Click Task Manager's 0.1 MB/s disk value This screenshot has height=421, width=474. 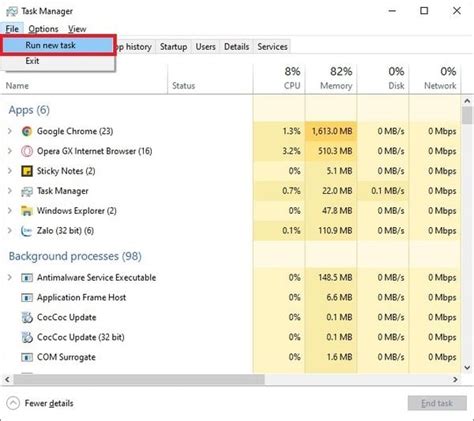(388, 191)
